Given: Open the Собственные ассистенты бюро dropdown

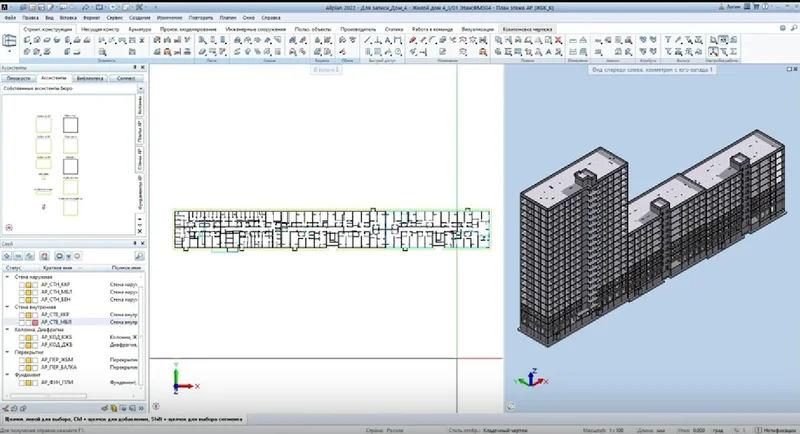Looking at the screenshot, I should pyautogui.click(x=141, y=88).
